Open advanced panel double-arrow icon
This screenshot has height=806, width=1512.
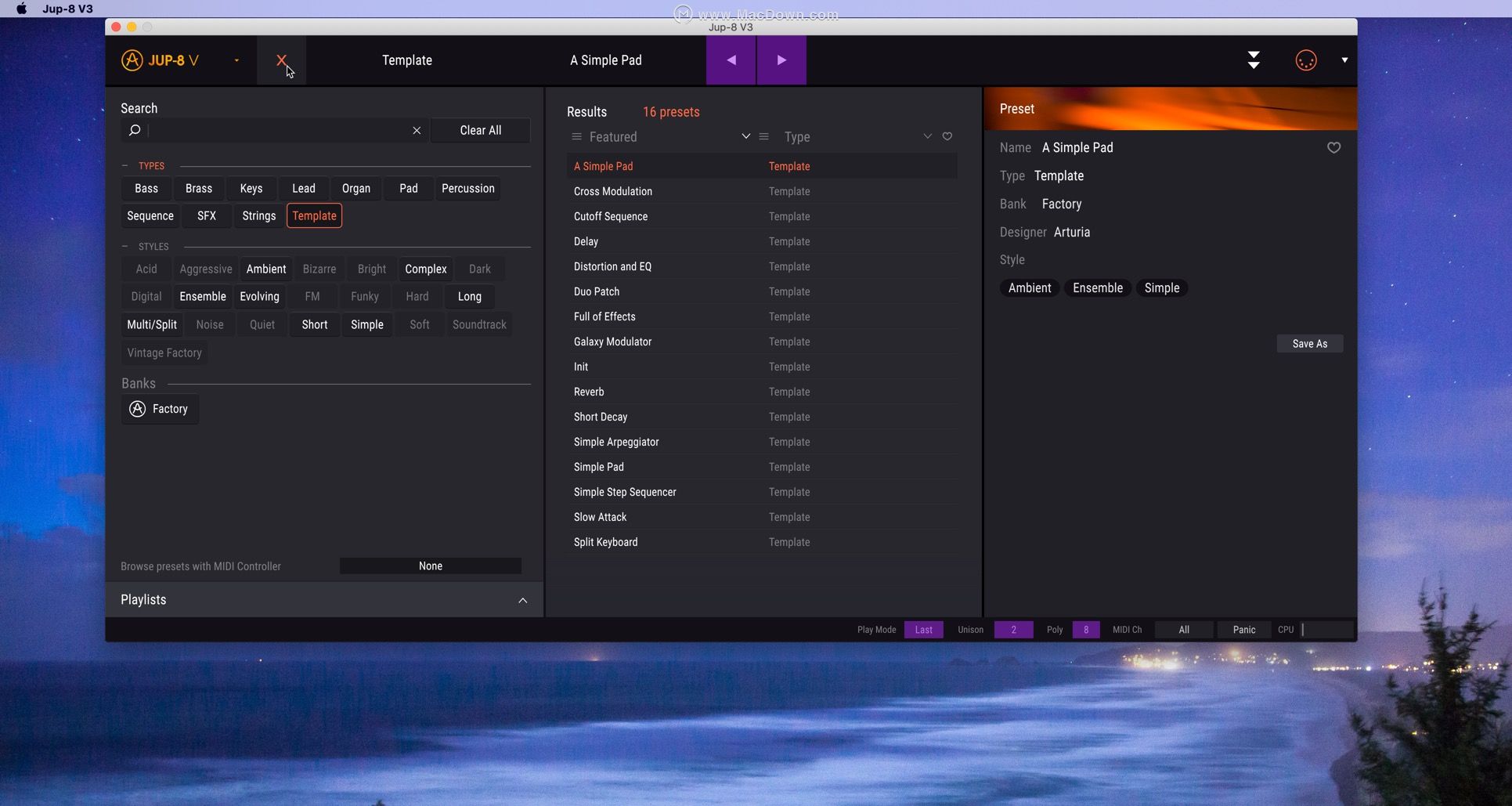tap(1254, 60)
